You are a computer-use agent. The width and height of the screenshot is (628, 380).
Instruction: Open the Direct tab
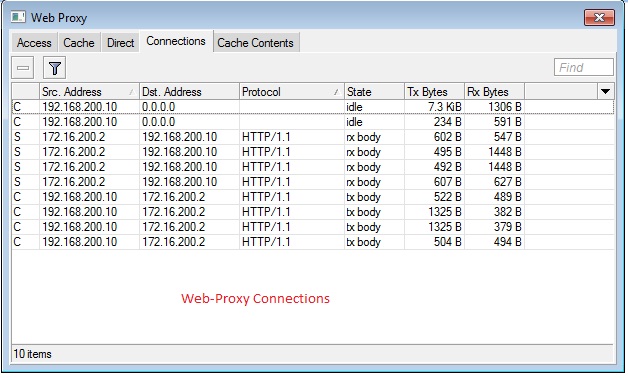pyautogui.click(x=121, y=43)
